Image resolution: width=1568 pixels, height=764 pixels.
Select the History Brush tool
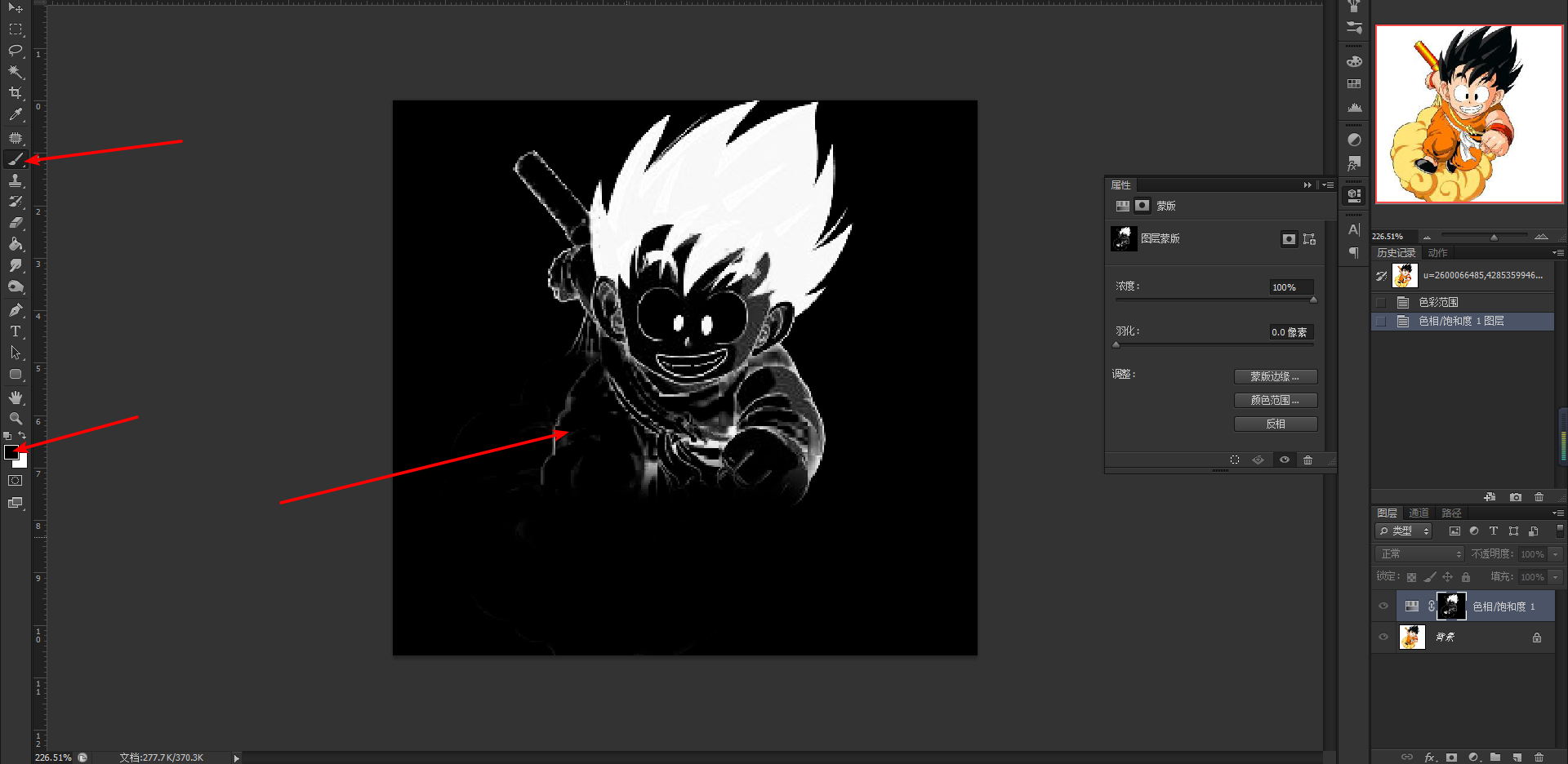point(16,202)
